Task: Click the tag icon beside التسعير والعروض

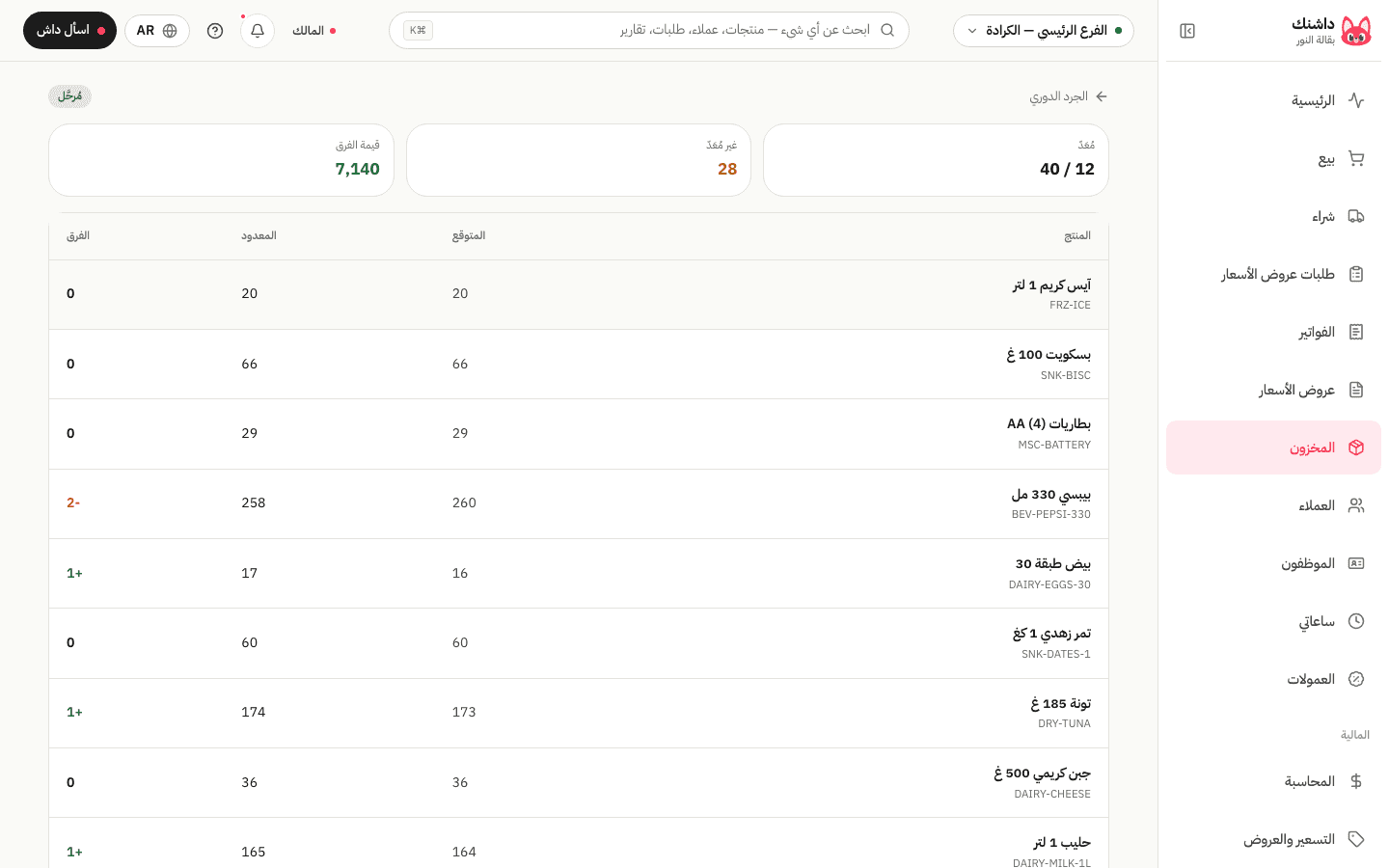Action: [x=1356, y=839]
